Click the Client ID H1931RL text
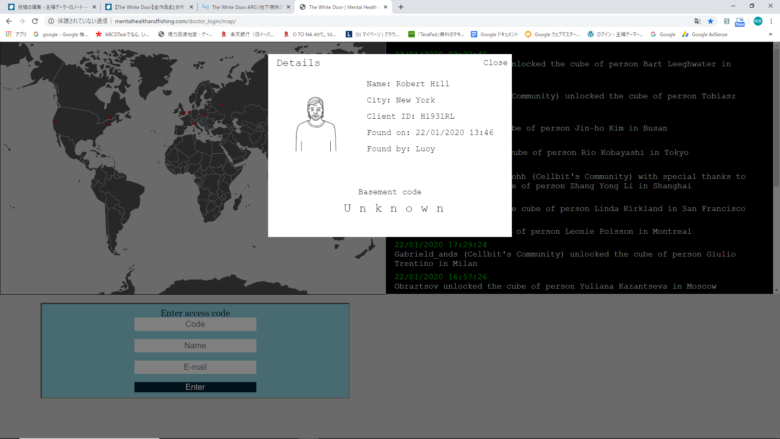The image size is (780, 439). pyautogui.click(x=410, y=116)
